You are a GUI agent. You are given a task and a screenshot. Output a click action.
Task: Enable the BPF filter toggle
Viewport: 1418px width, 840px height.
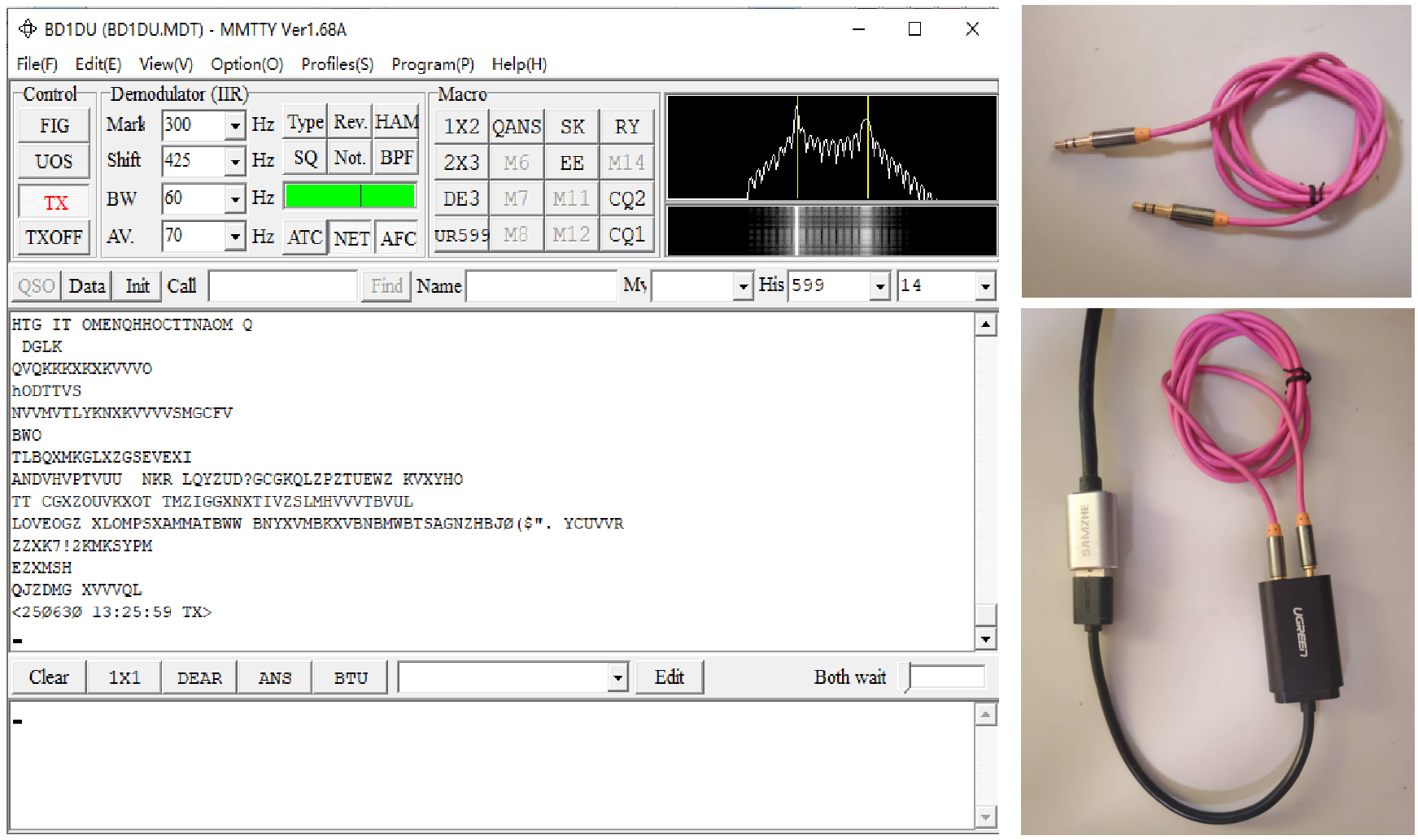tap(397, 158)
